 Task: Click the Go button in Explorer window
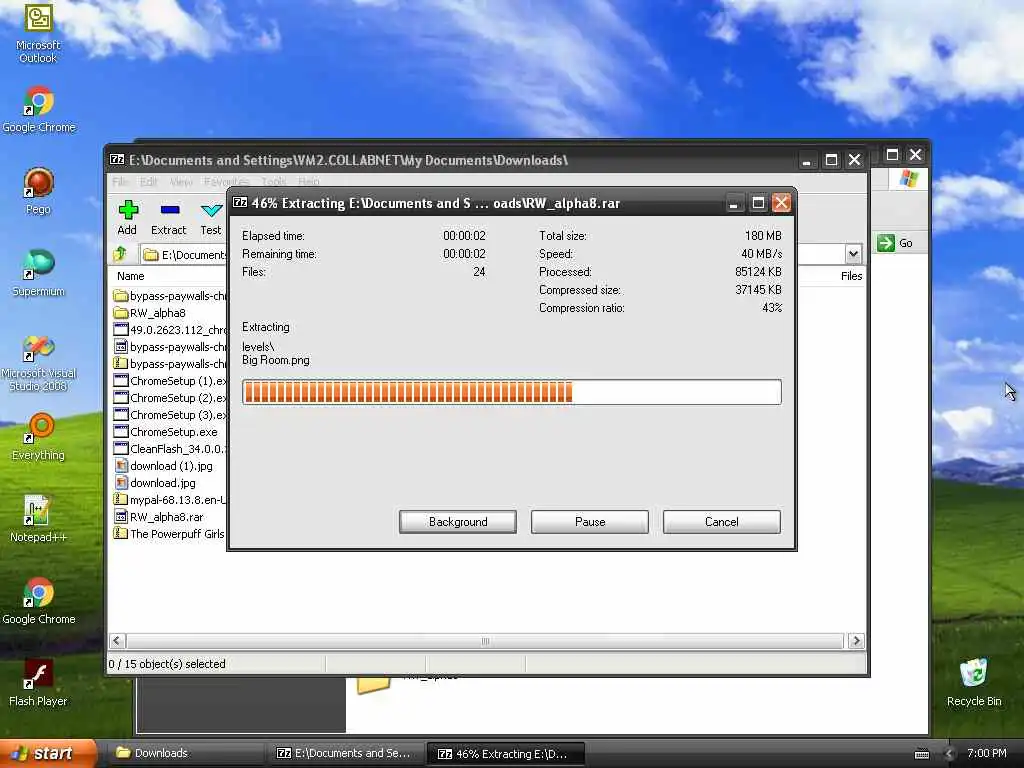tap(895, 243)
